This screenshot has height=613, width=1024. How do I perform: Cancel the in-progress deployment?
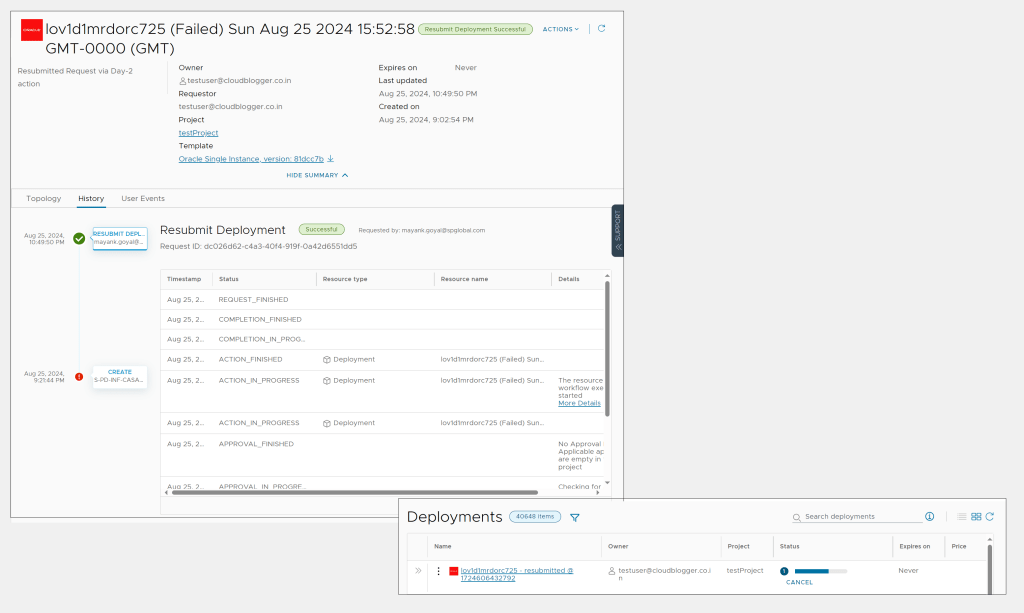click(799, 582)
